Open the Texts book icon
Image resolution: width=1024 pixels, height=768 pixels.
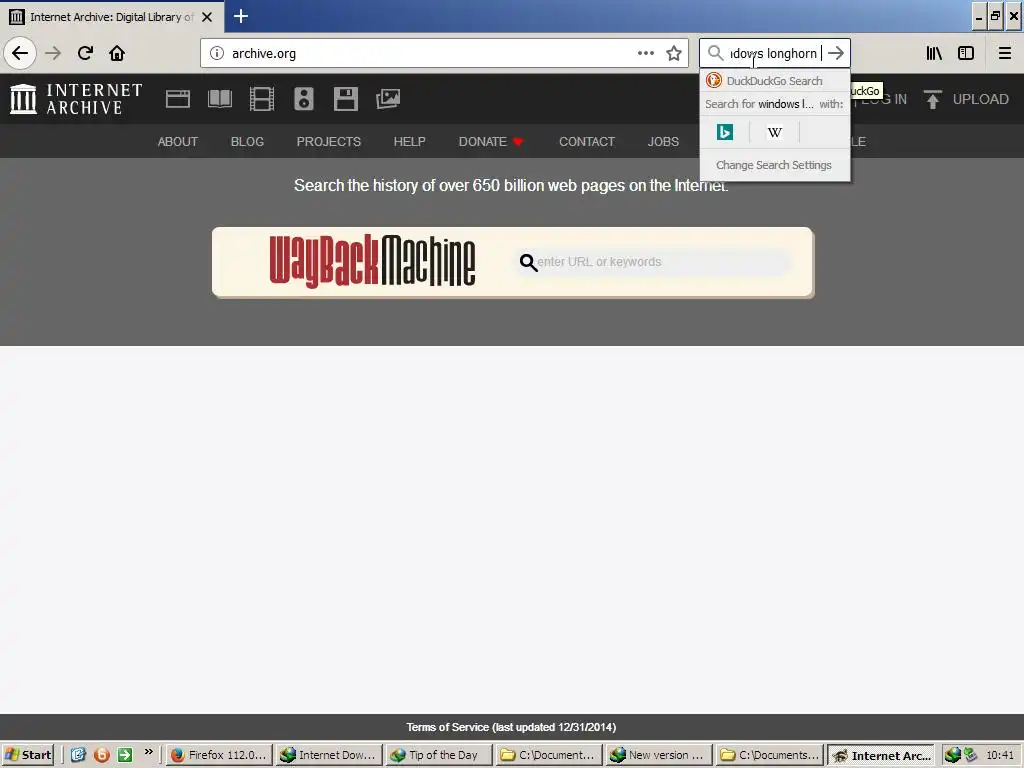point(219,99)
